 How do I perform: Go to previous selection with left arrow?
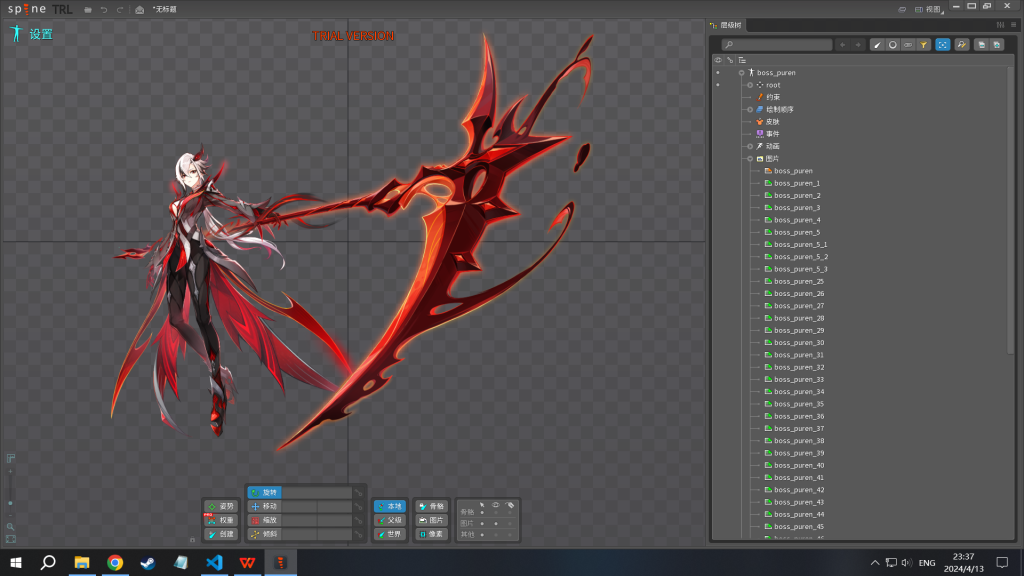tap(842, 45)
